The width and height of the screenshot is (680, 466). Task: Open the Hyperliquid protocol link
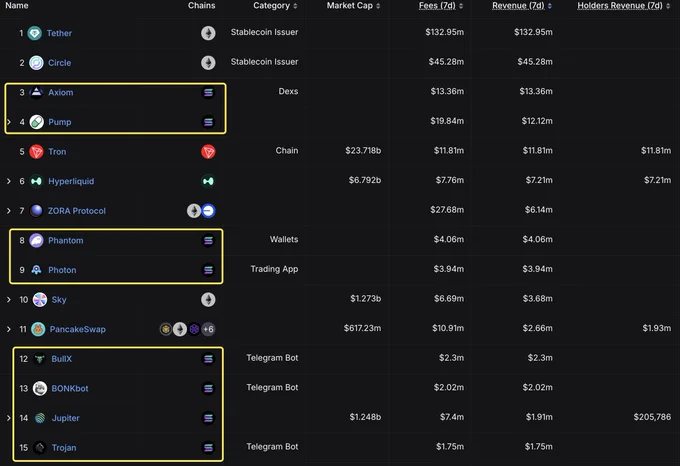click(71, 181)
